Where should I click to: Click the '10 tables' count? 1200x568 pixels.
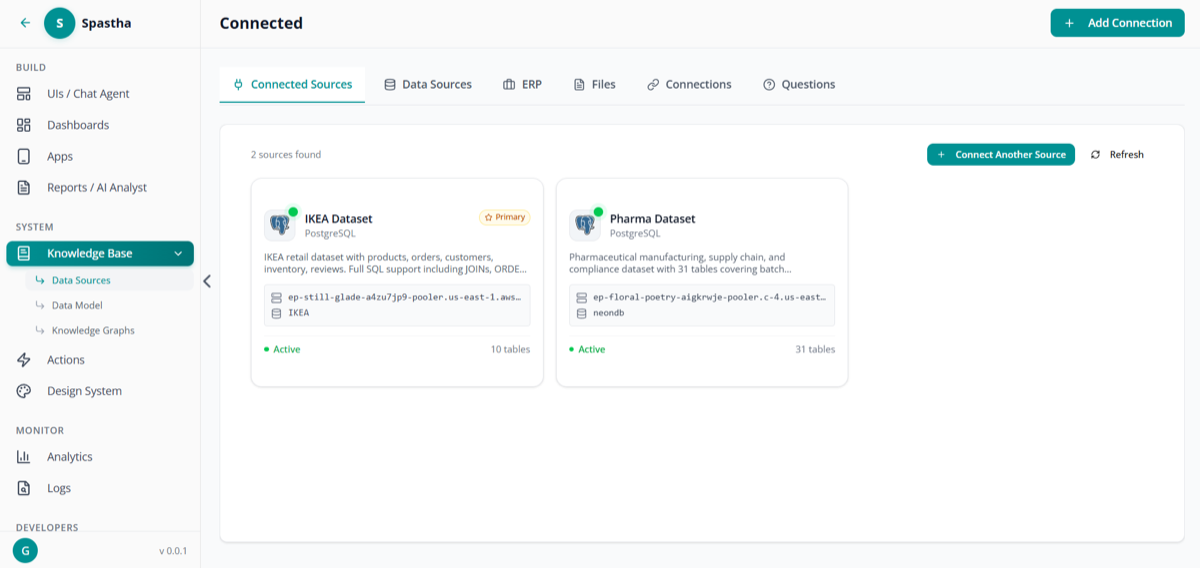pyautogui.click(x=510, y=350)
